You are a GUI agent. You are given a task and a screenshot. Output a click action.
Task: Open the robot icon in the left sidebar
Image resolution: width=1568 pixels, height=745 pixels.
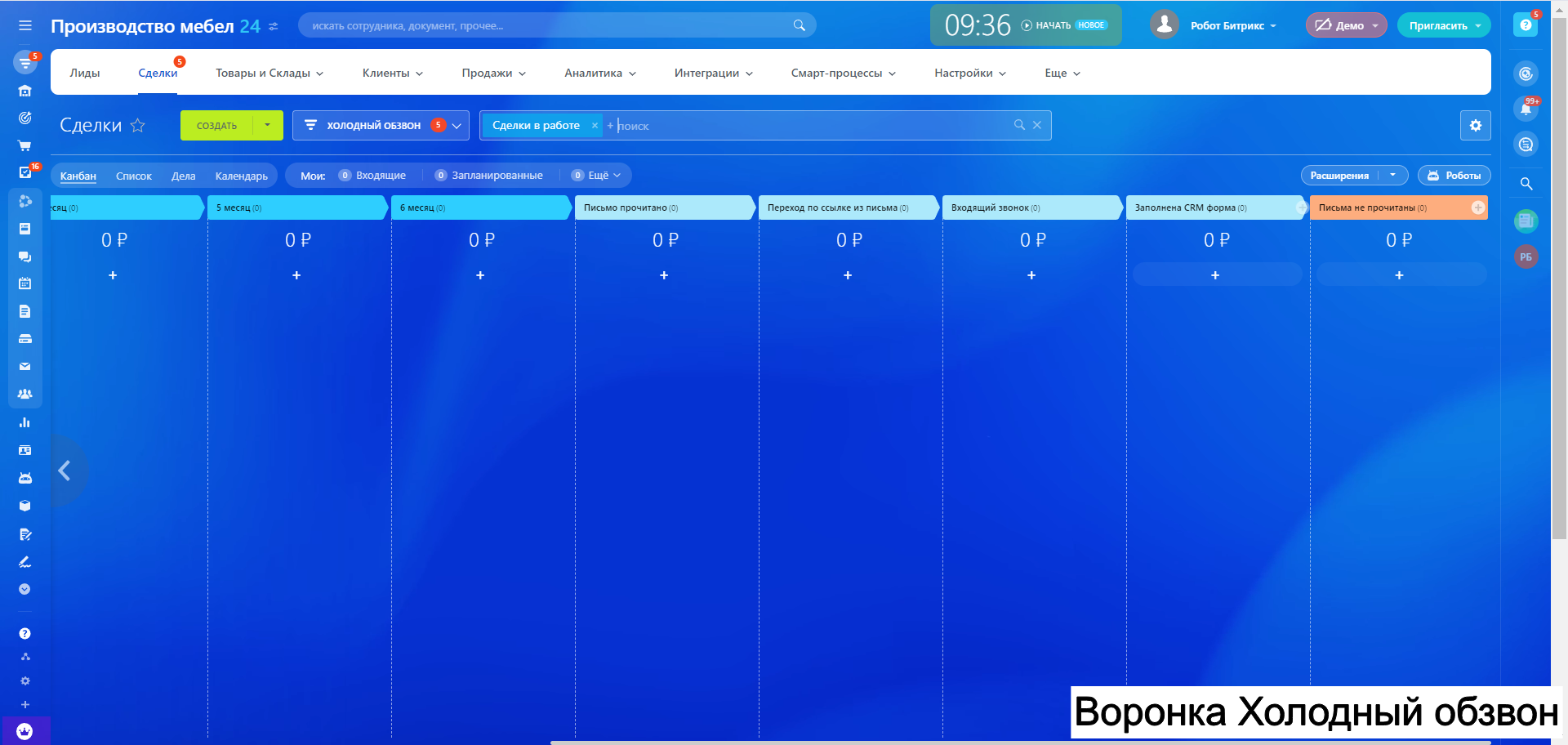[x=24, y=478]
